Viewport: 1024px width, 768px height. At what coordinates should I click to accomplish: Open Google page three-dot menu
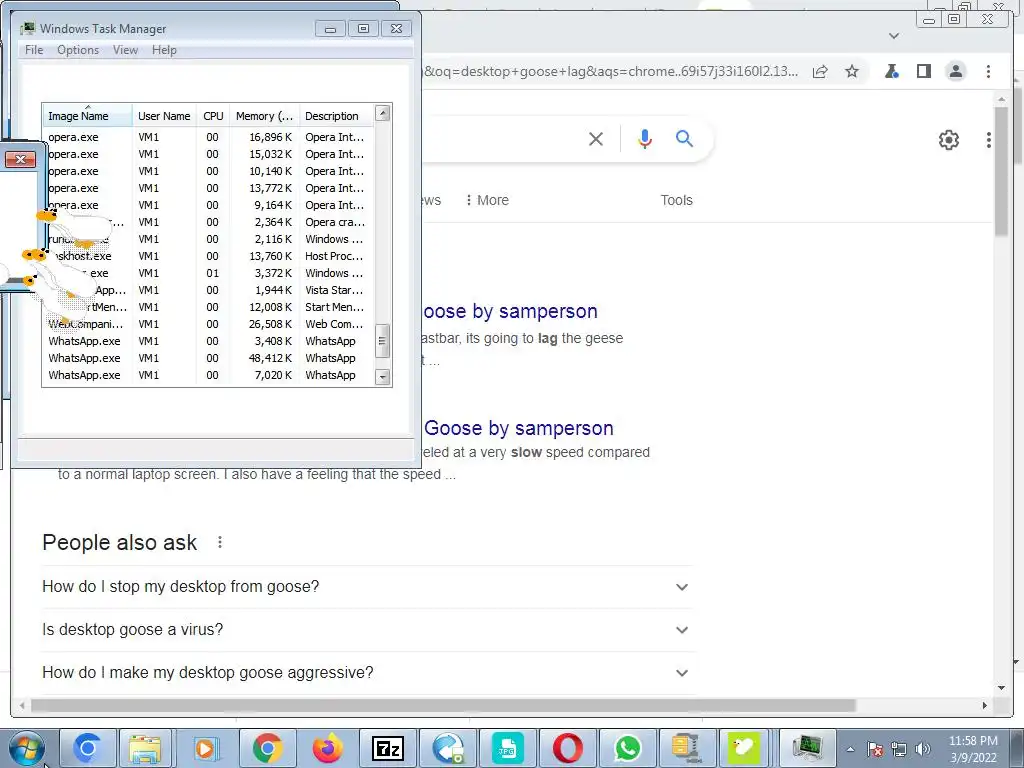click(989, 140)
